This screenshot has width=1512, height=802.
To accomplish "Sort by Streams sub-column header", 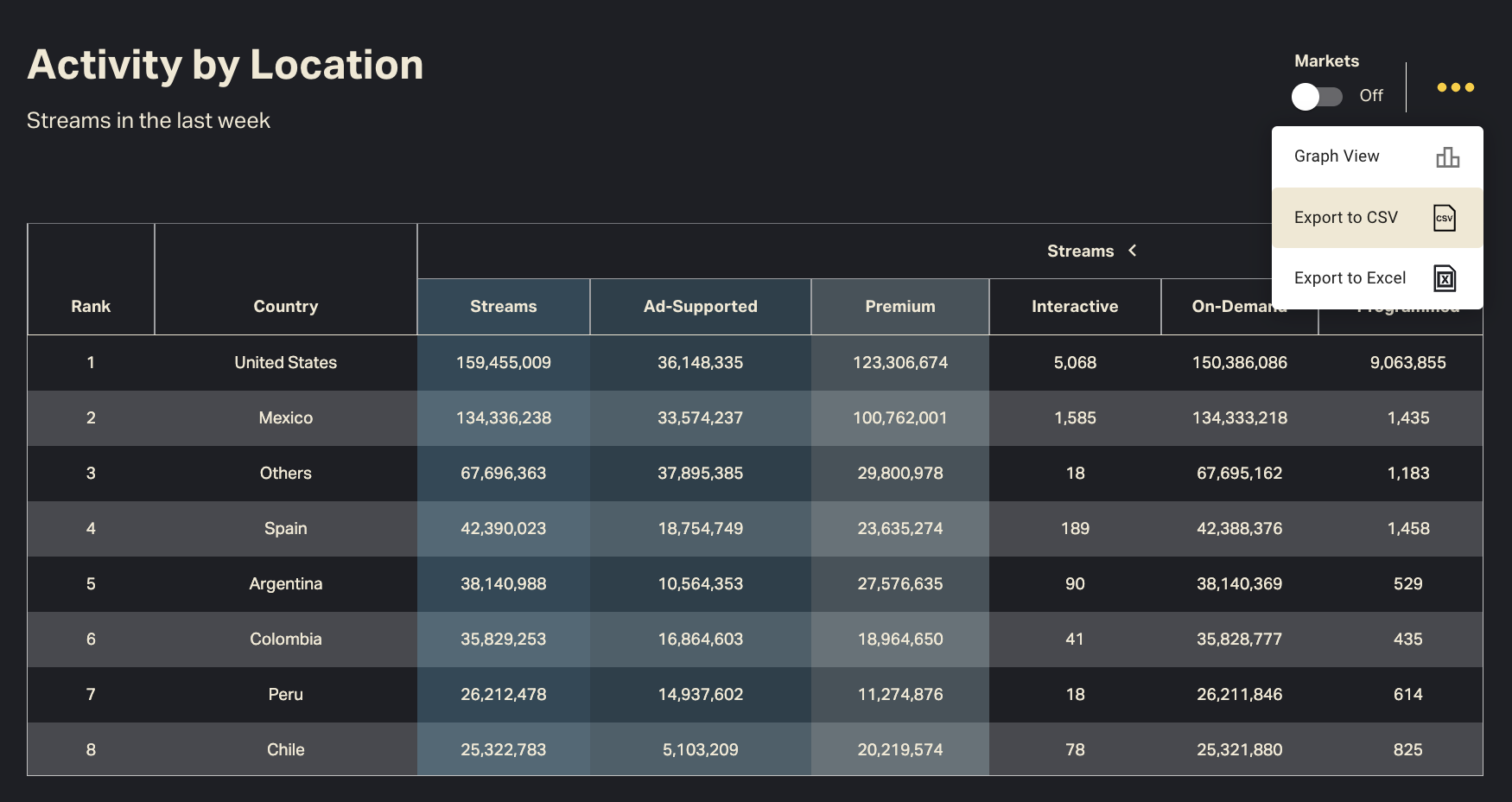I will click(503, 306).
